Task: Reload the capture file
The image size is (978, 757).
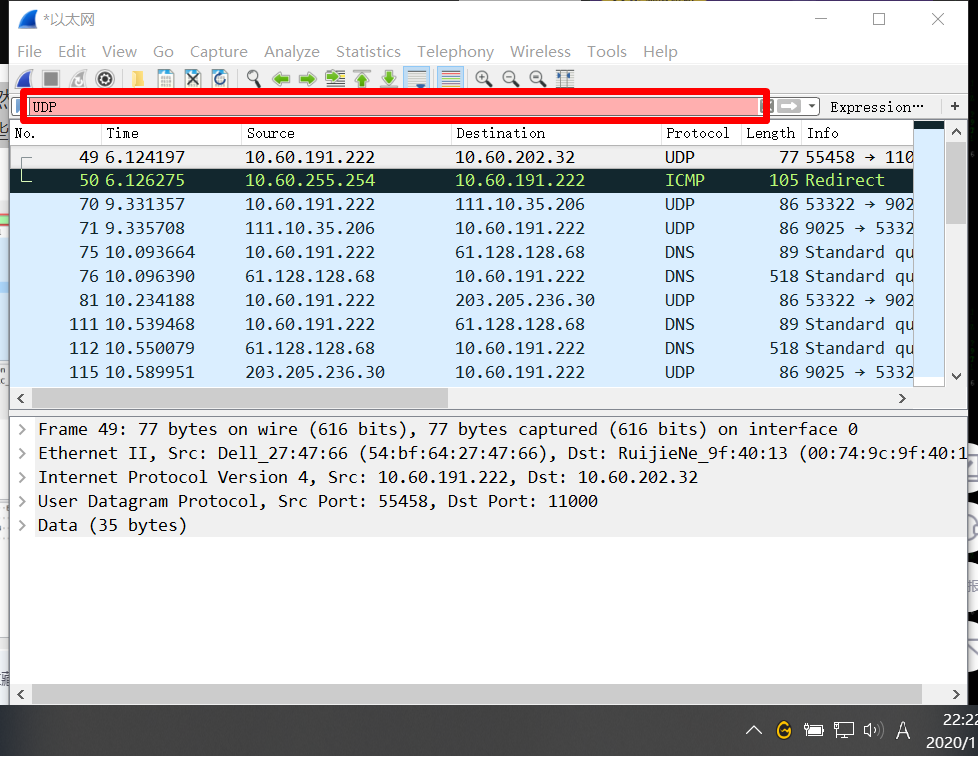Action: tap(220, 79)
